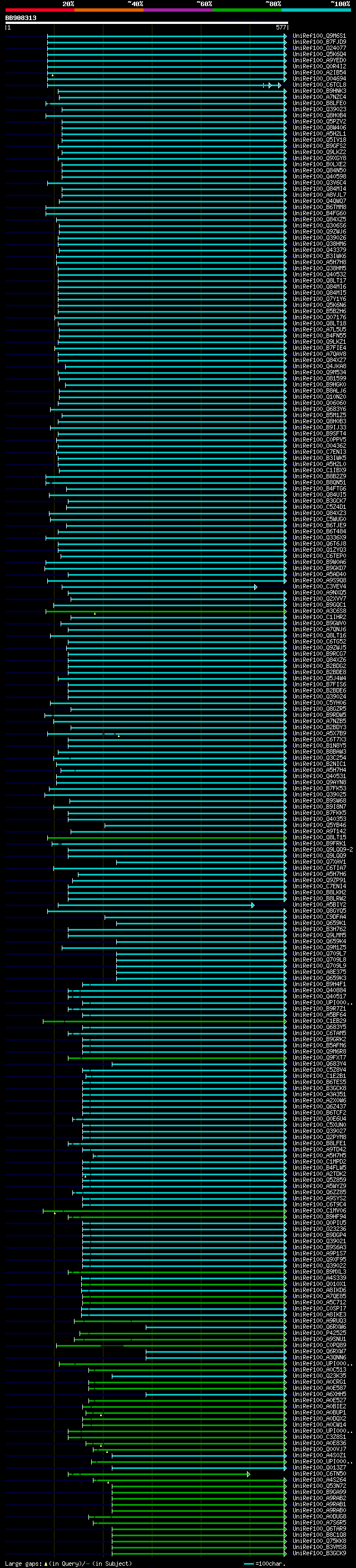
Task: Click the orange ~40% identity legend segment
Action: (109, 10)
